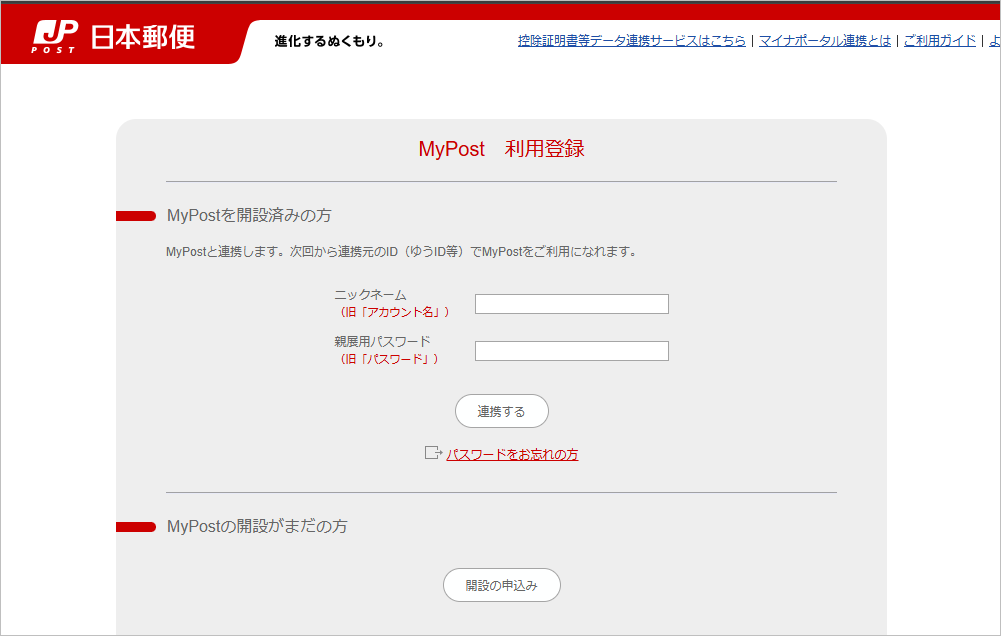Viewport: 1001px width, 636px height.
Task: Open the ご利用ガイド link
Action: 939,41
